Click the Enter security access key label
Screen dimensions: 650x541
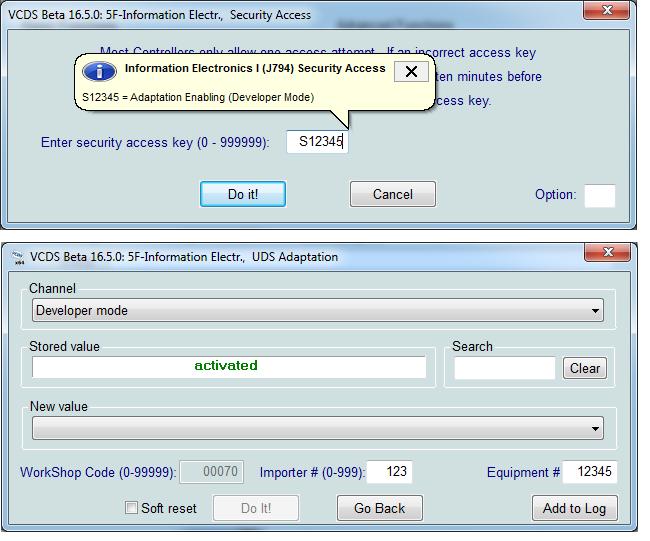coord(155,143)
